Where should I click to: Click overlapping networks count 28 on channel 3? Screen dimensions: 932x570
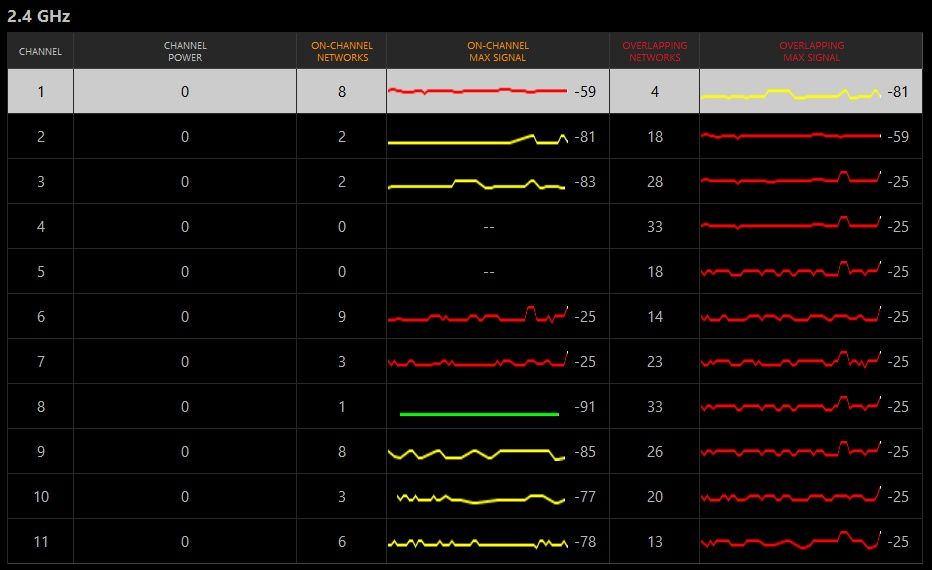click(x=655, y=182)
